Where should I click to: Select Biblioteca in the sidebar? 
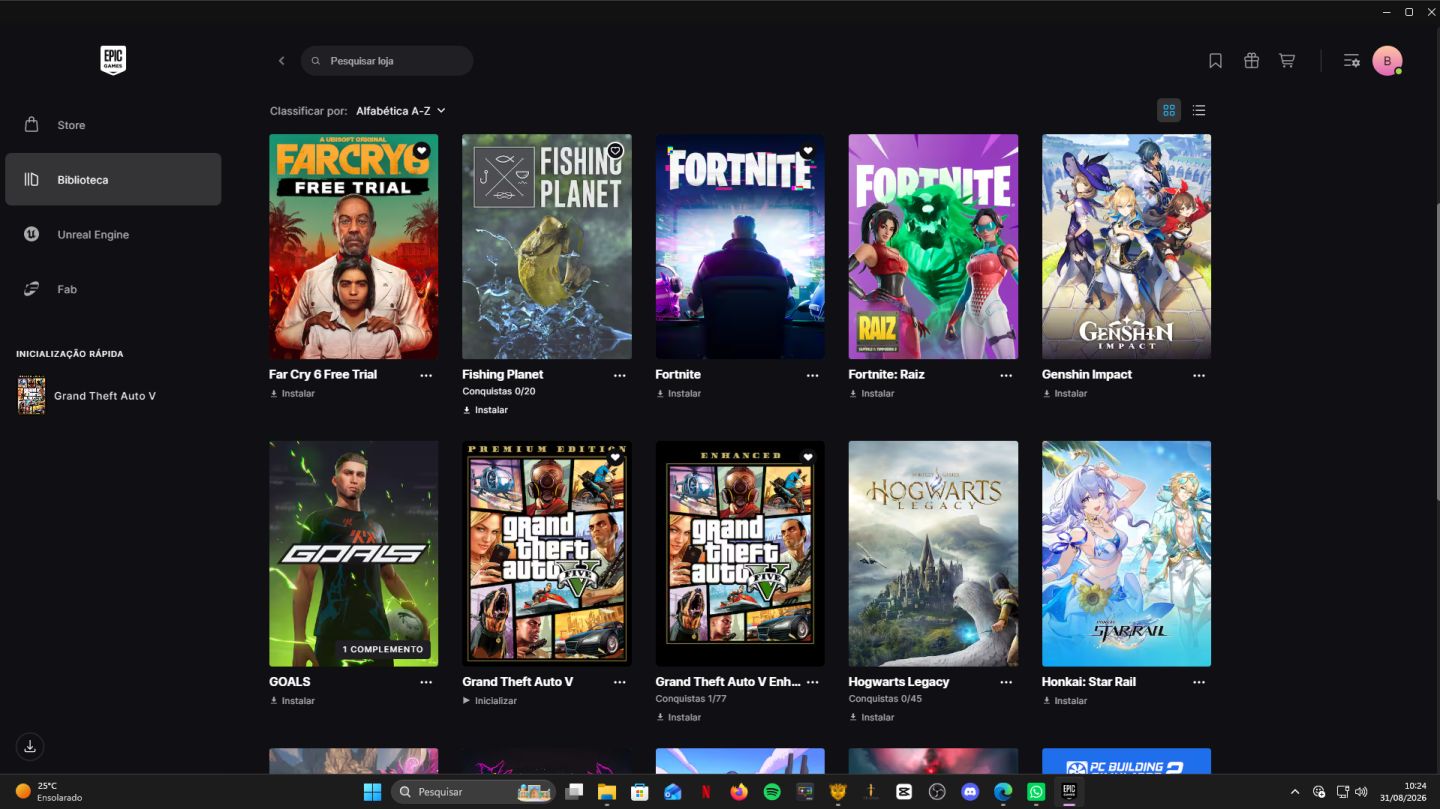[113, 179]
